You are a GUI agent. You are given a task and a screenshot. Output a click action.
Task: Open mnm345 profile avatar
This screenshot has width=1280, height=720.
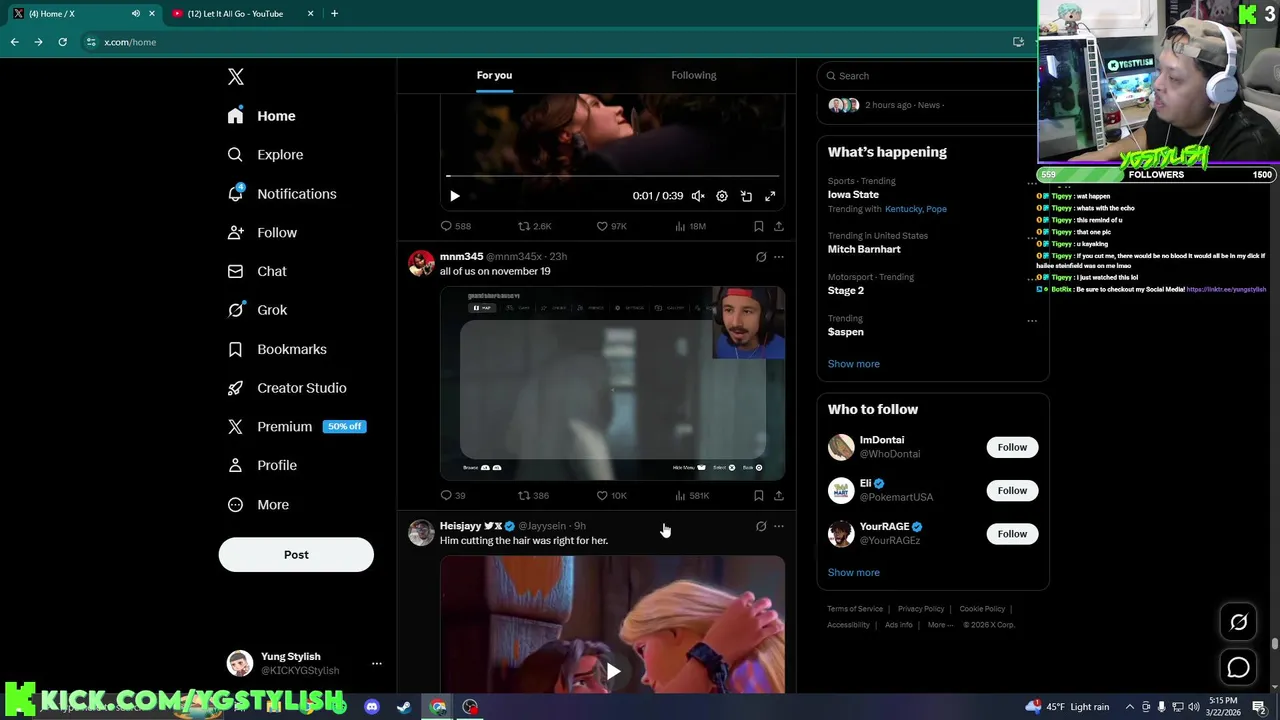click(x=421, y=263)
